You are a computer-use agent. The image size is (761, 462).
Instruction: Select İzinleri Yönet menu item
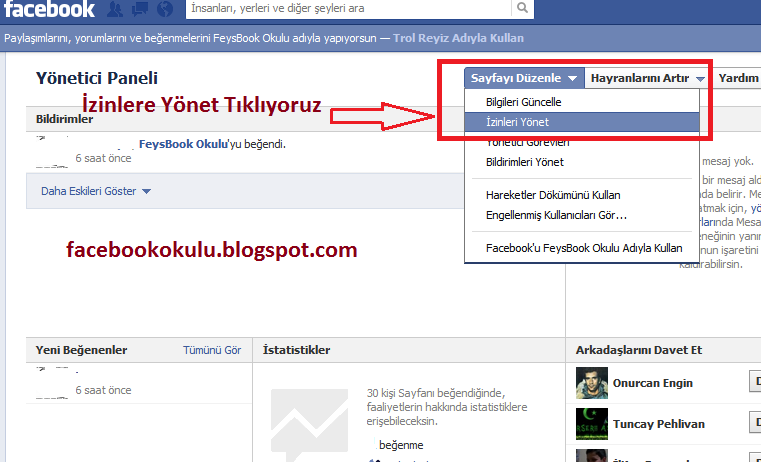(581, 122)
